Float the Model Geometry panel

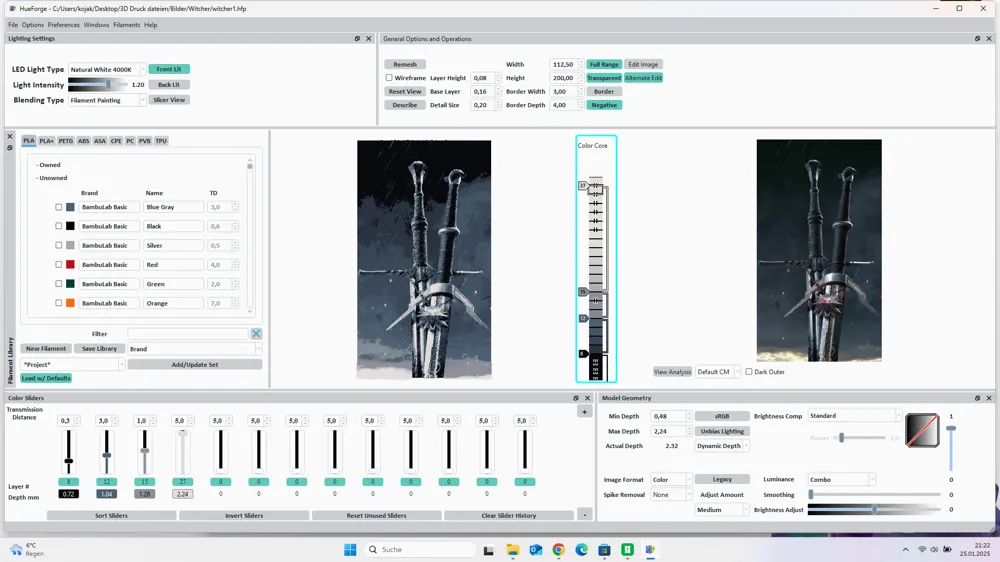(977, 398)
